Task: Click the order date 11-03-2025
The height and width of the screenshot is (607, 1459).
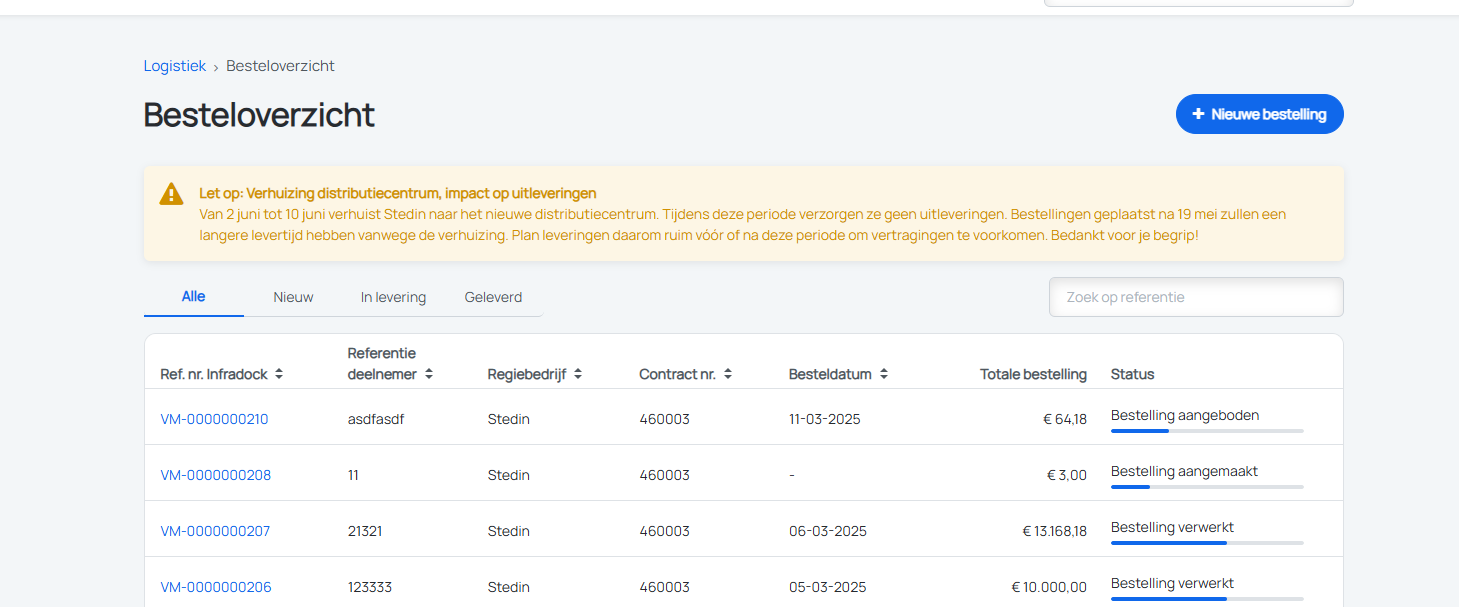Action: click(825, 419)
